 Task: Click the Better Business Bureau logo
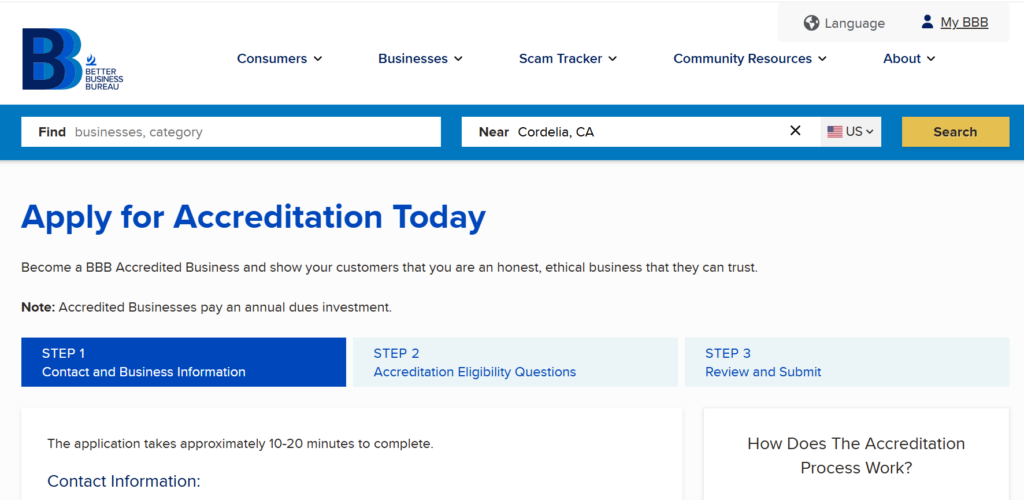[x=72, y=59]
